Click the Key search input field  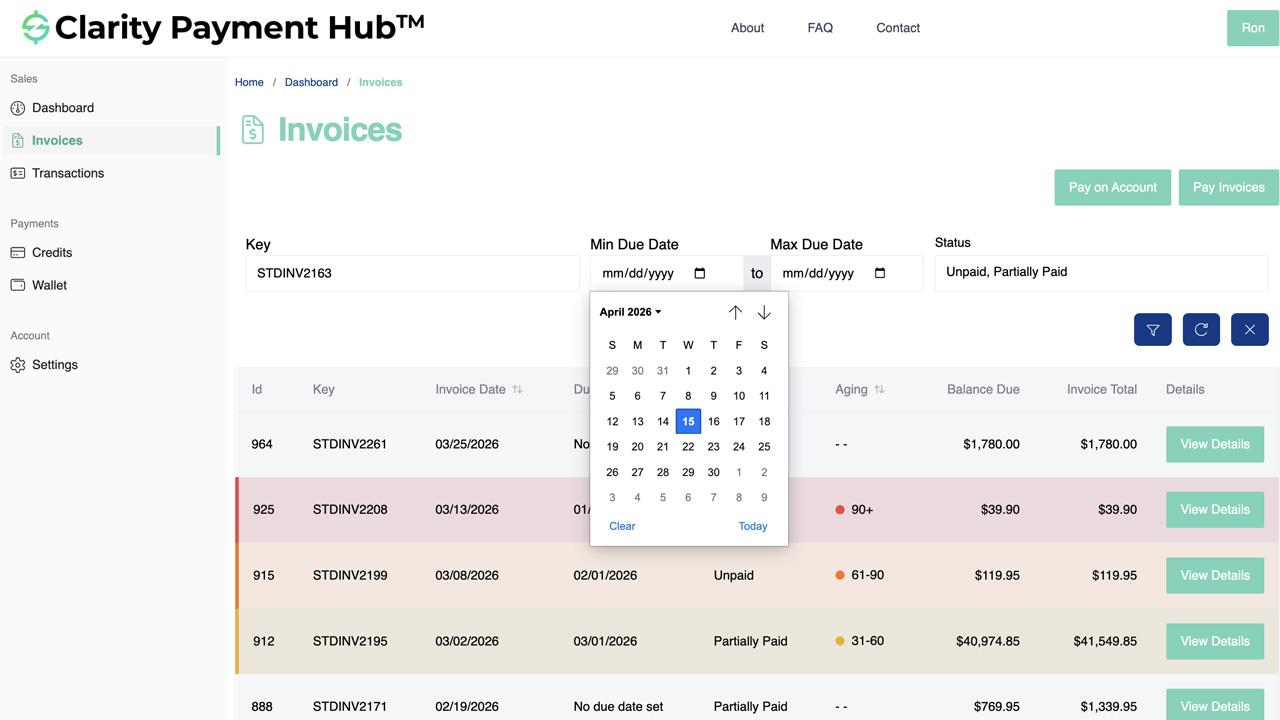click(x=412, y=272)
